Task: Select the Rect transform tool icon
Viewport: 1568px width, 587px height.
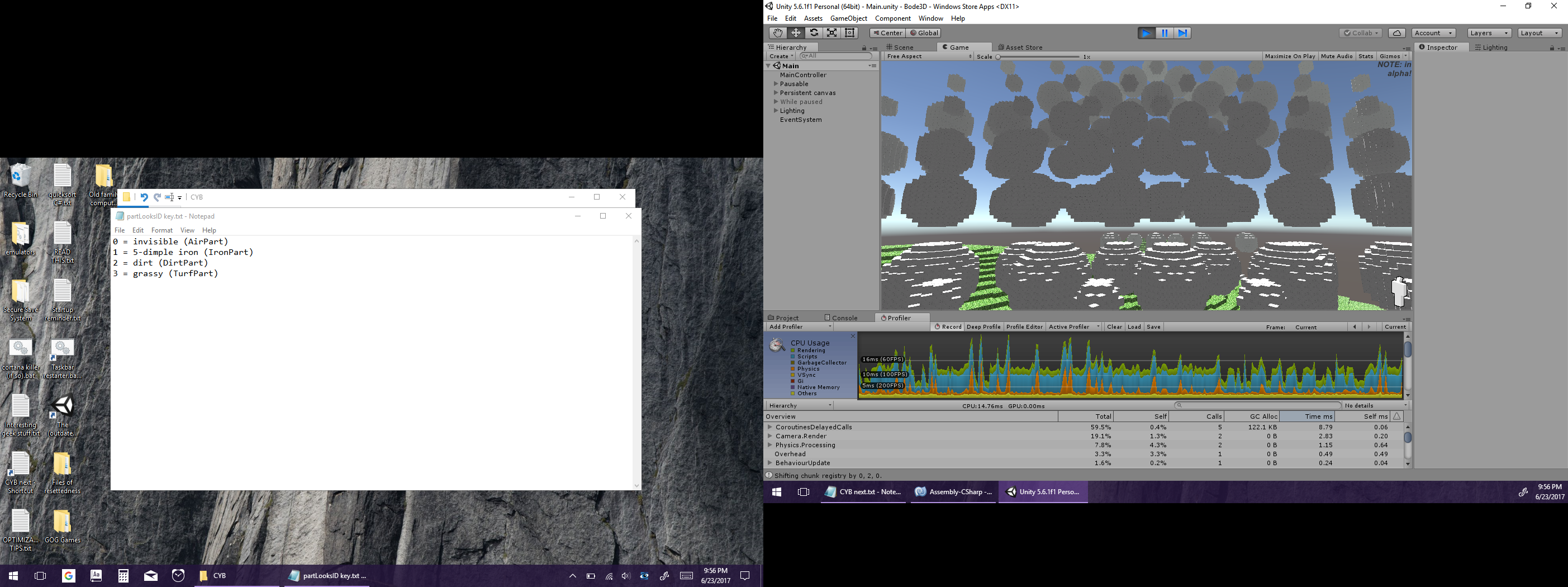Action: [x=850, y=33]
